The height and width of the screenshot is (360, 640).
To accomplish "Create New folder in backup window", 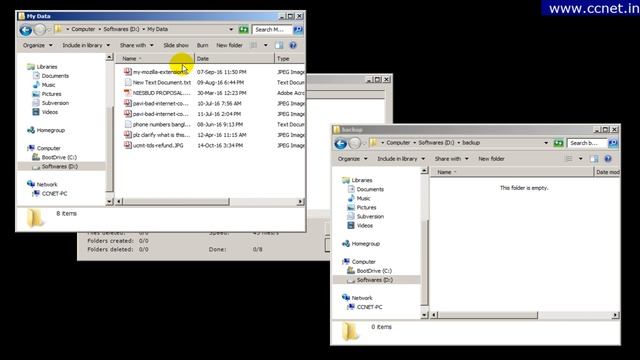I will point(491,159).
